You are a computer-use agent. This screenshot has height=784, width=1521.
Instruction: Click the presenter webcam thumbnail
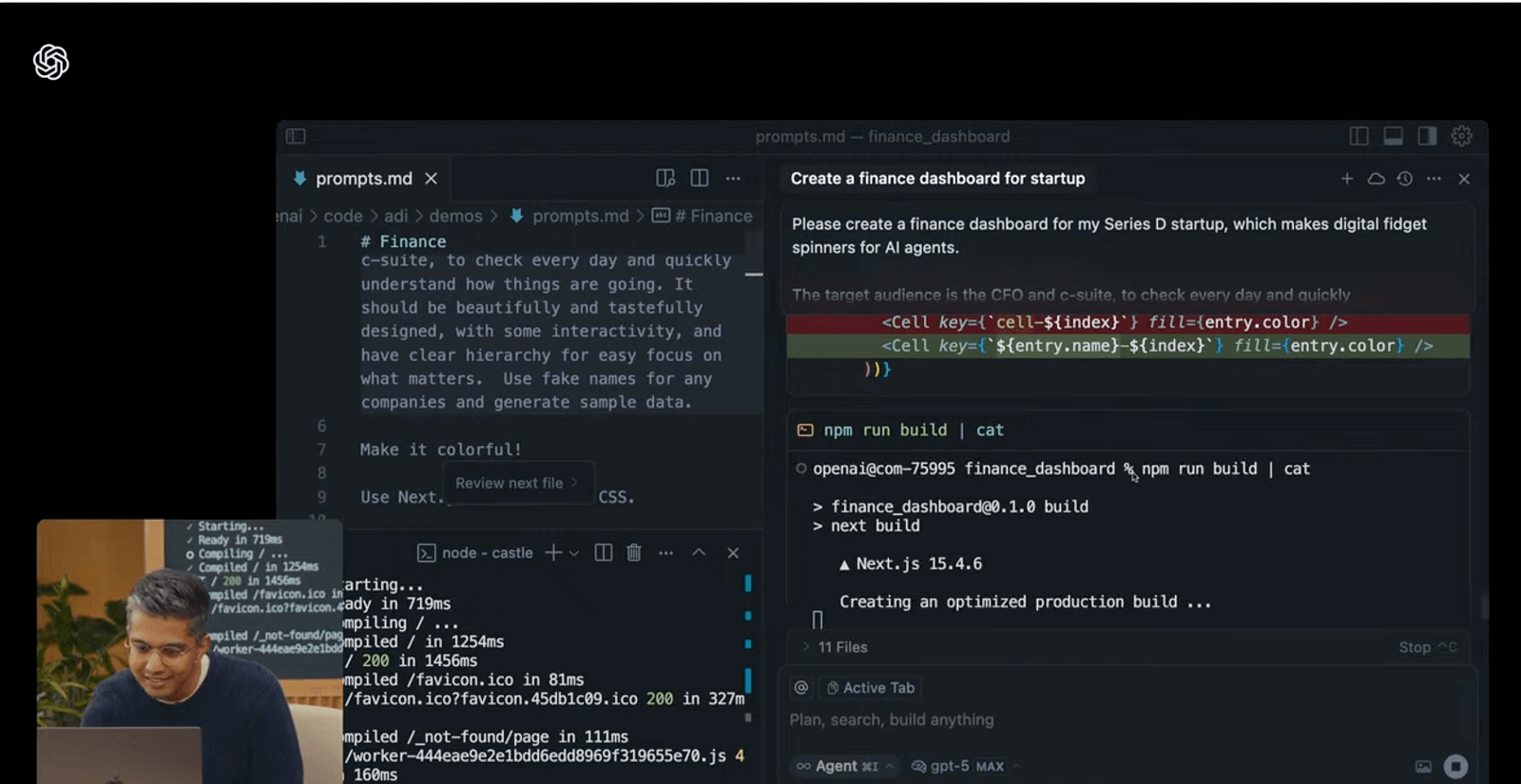(x=190, y=652)
